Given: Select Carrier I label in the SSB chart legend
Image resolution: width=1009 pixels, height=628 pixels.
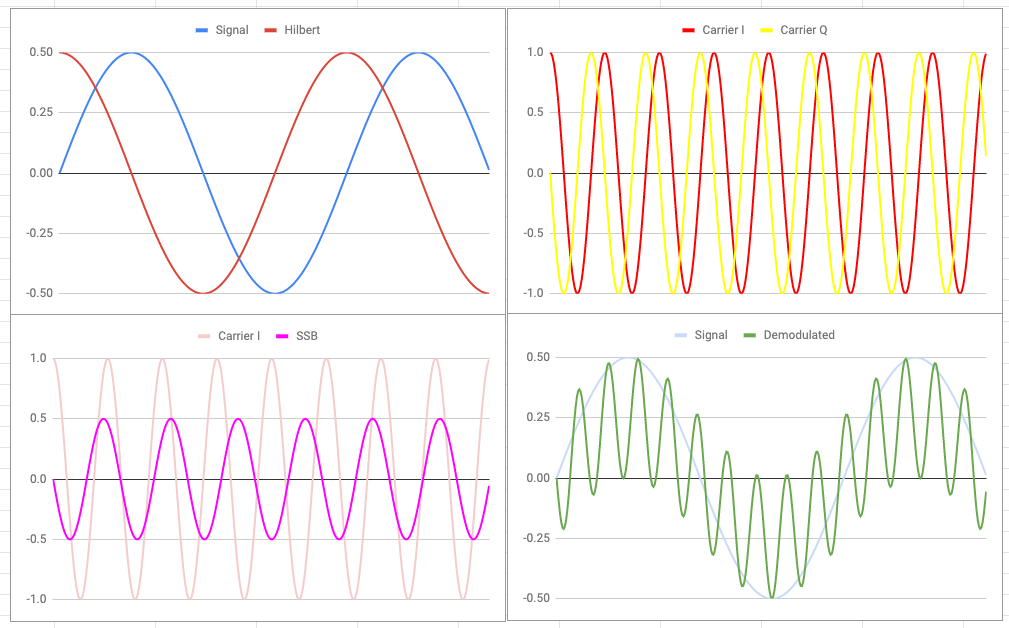Looking at the screenshot, I should click(239, 336).
